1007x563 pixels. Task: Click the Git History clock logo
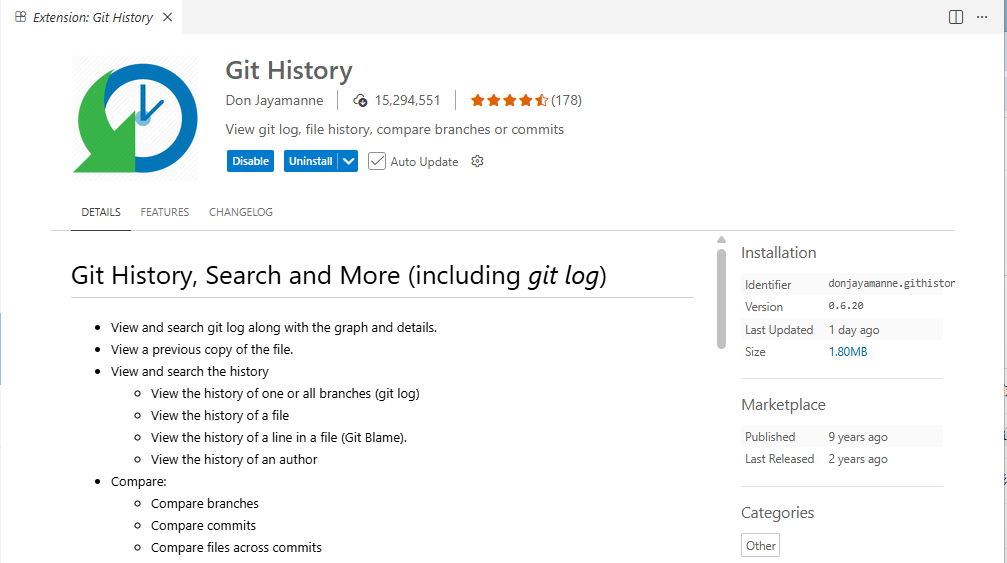click(x=135, y=117)
